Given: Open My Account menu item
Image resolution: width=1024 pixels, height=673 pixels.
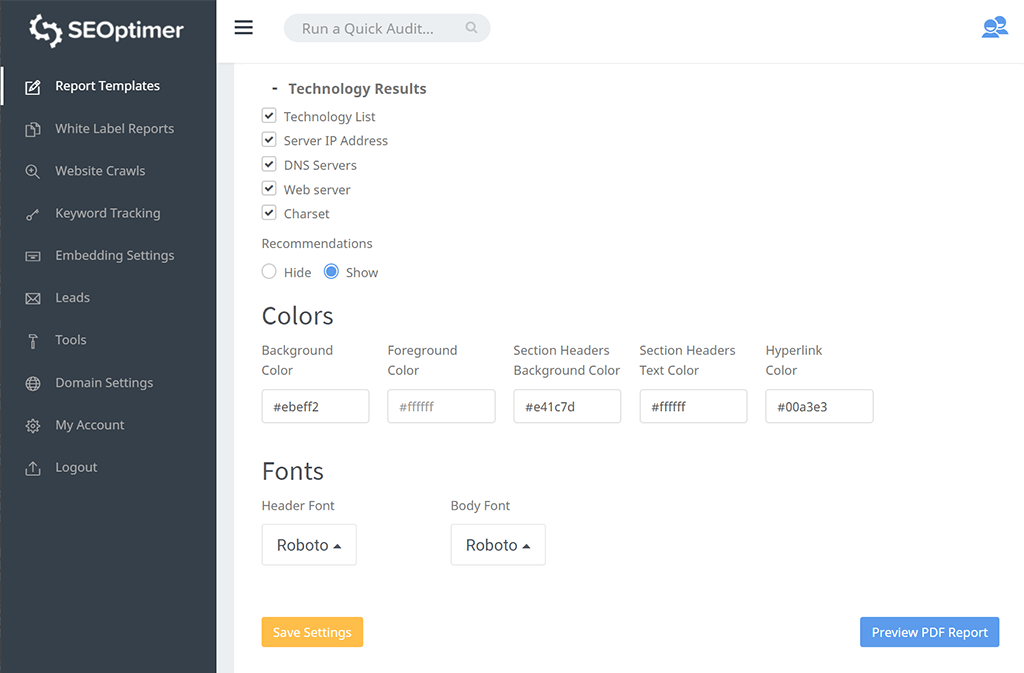Looking at the screenshot, I should click(x=90, y=425).
